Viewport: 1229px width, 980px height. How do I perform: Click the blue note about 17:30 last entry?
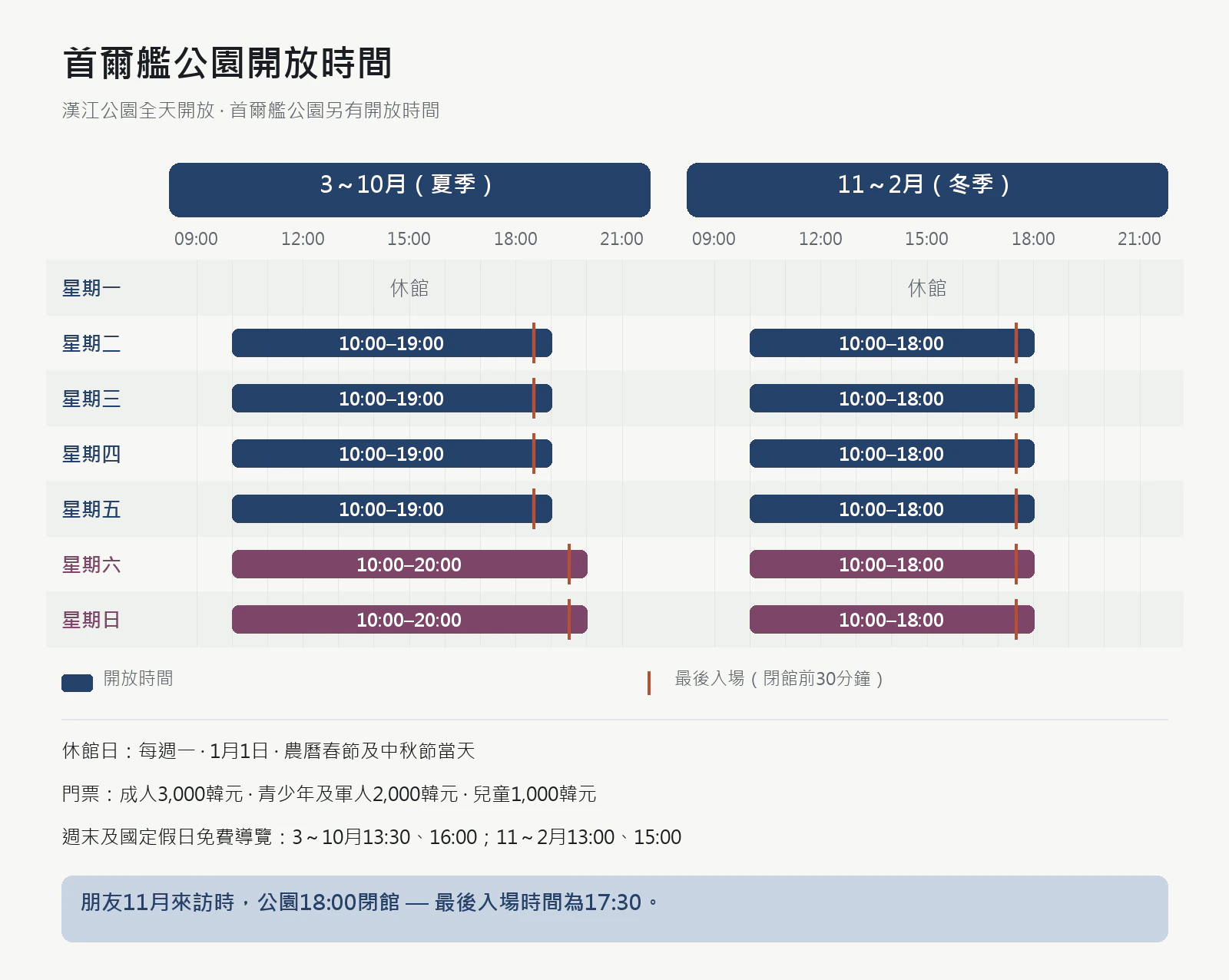(614, 909)
